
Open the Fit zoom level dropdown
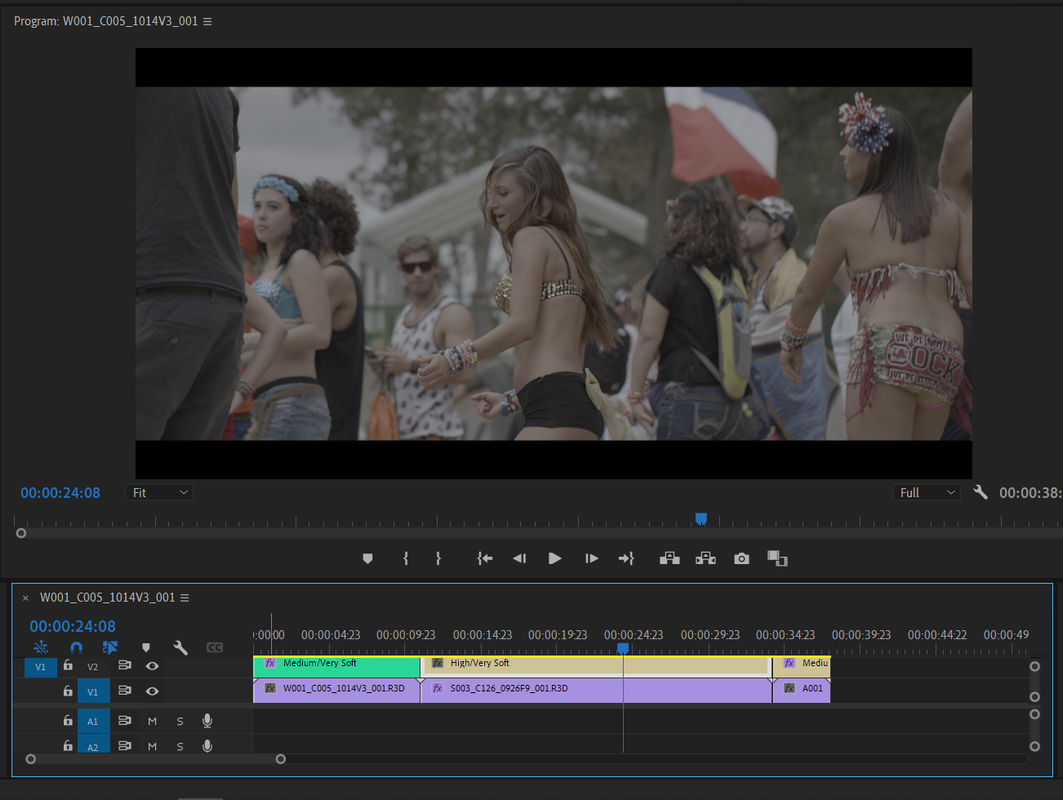(x=159, y=493)
